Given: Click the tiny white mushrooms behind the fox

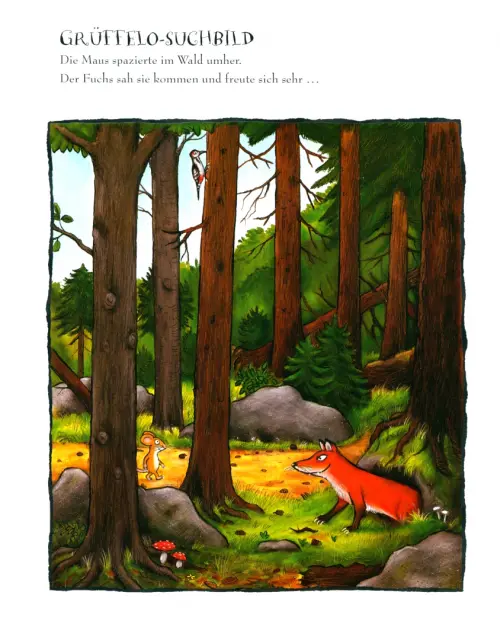Looking at the screenshot, I should tap(441, 512).
